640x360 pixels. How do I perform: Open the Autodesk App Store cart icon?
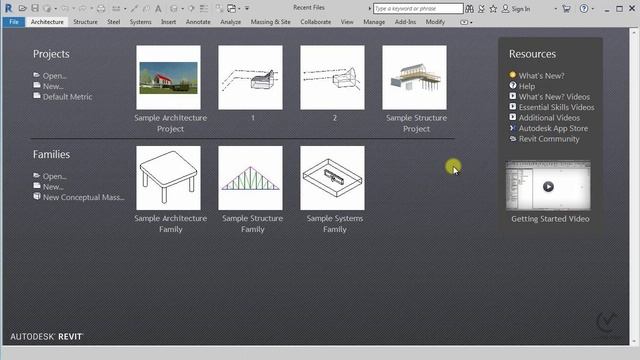tap(566, 9)
